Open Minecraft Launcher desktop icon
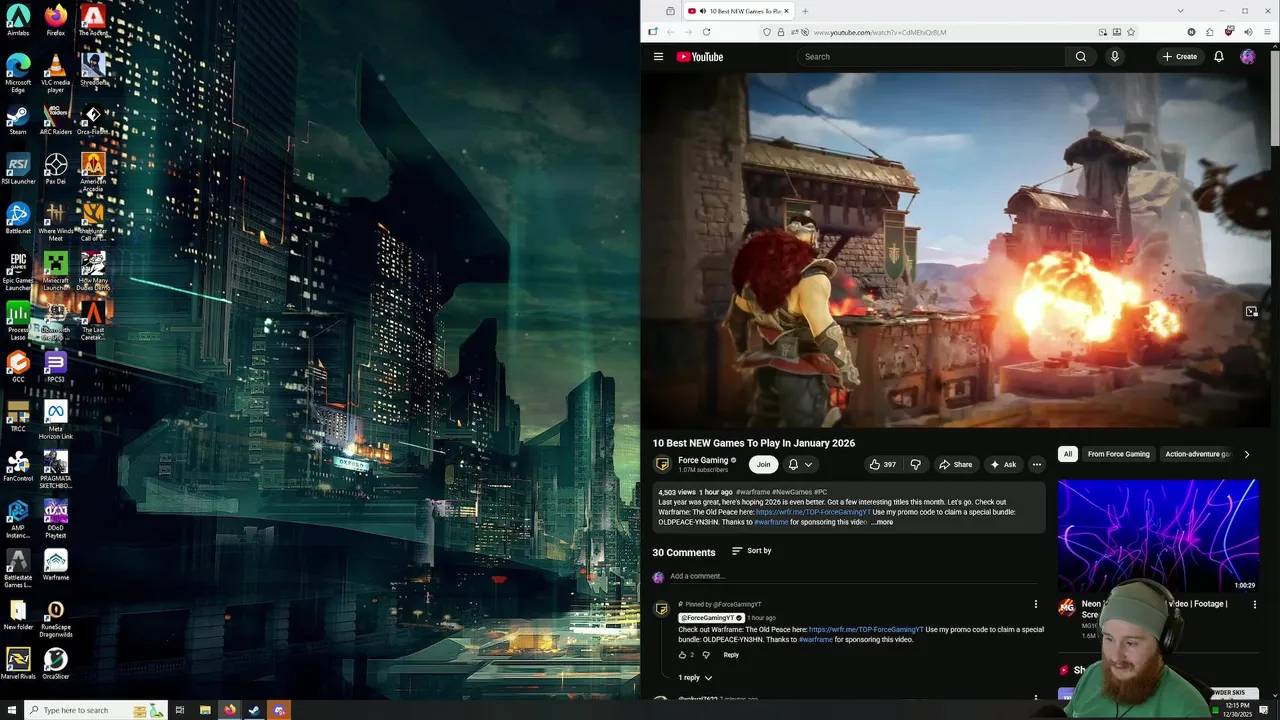The height and width of the screenshot is (720, 1280). [x=56, y=270]
